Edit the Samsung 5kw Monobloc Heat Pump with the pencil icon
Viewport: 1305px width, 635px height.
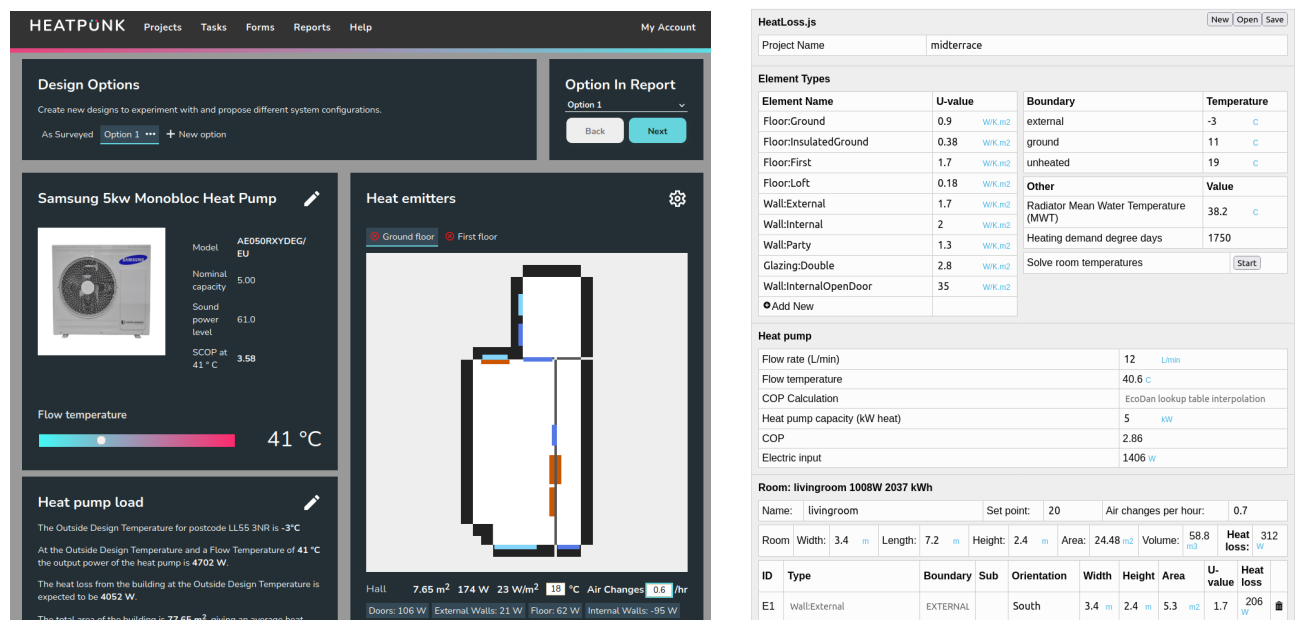(x=312, y=199)
